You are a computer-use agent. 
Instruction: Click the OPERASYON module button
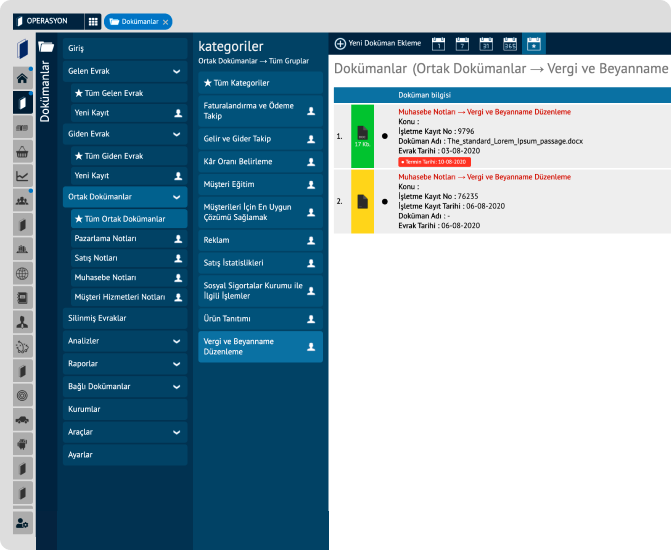tap(48, 21)
